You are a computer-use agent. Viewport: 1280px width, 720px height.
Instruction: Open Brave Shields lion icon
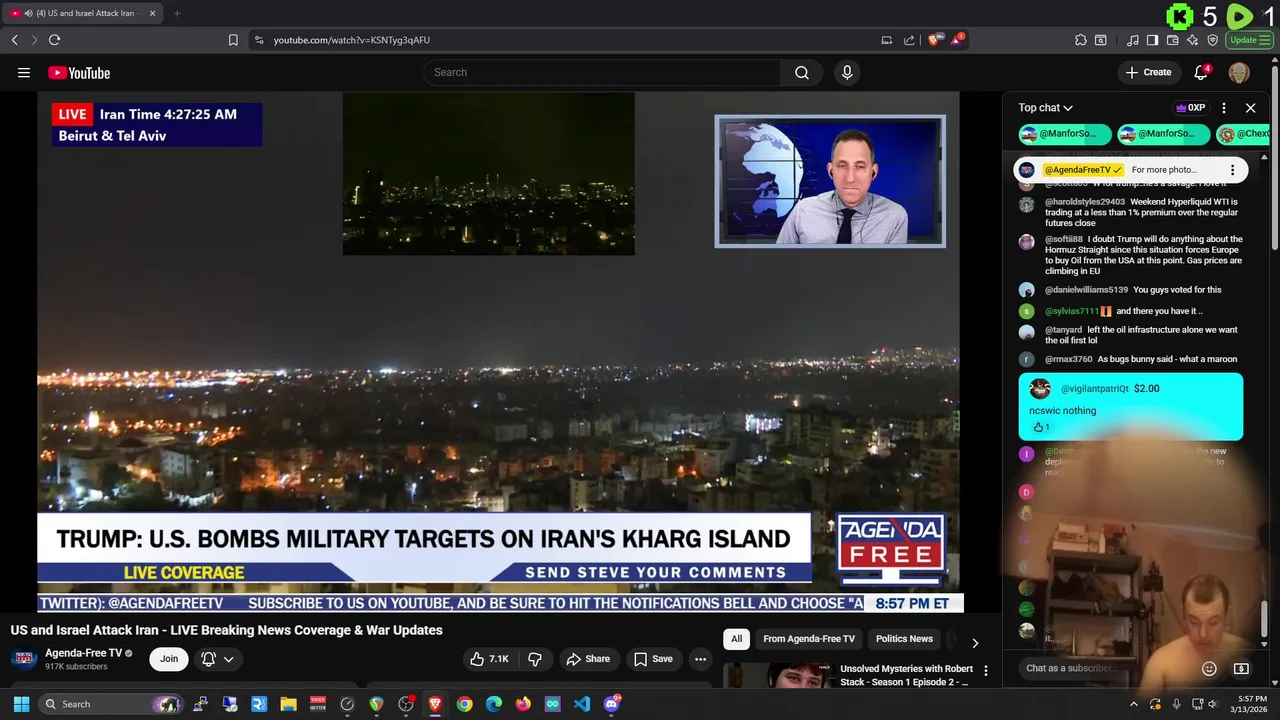point(934,40)
